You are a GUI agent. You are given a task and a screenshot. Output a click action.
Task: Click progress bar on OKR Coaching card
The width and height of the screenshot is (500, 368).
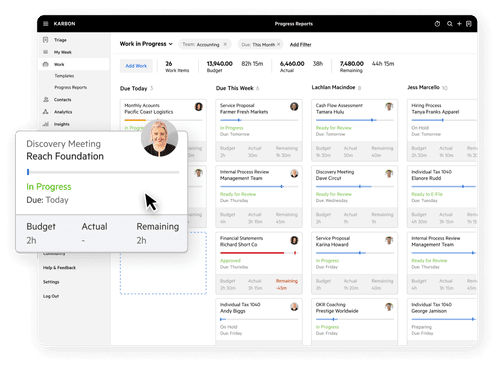(x=355, y=319)
